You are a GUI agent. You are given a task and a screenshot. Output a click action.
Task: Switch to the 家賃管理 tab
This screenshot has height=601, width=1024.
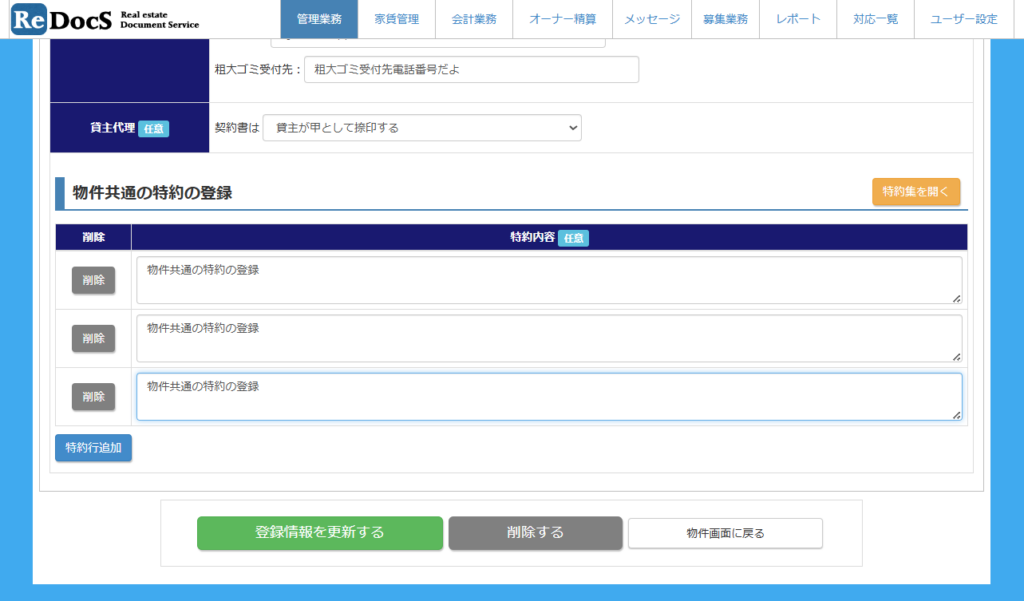click(396, 19)
